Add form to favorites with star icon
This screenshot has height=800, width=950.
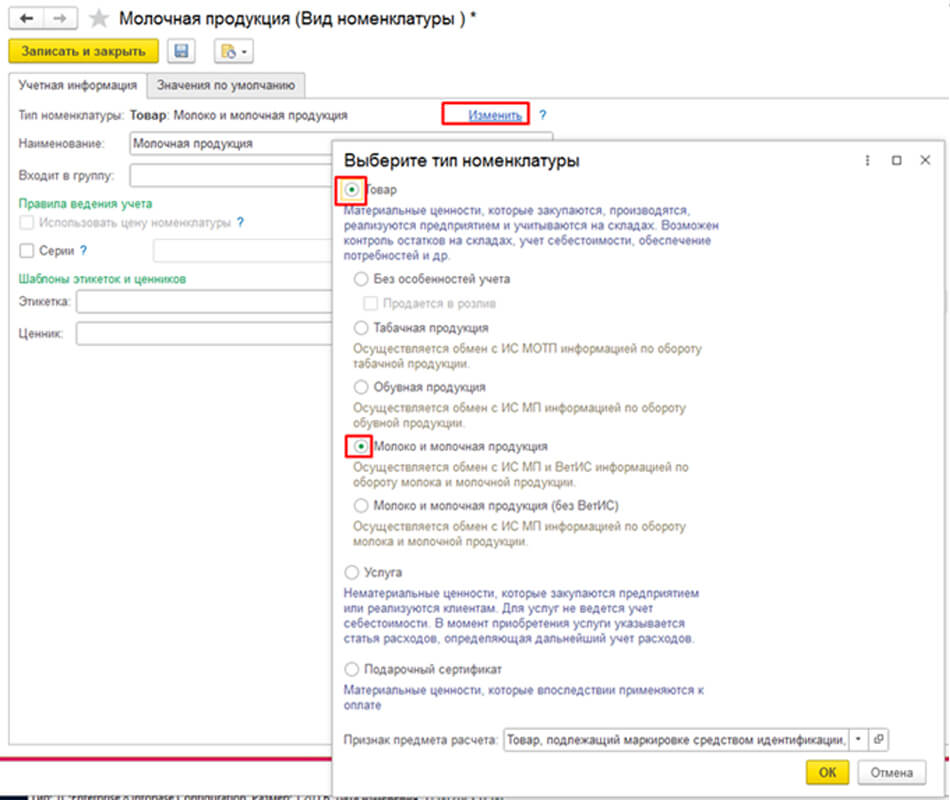99,19
